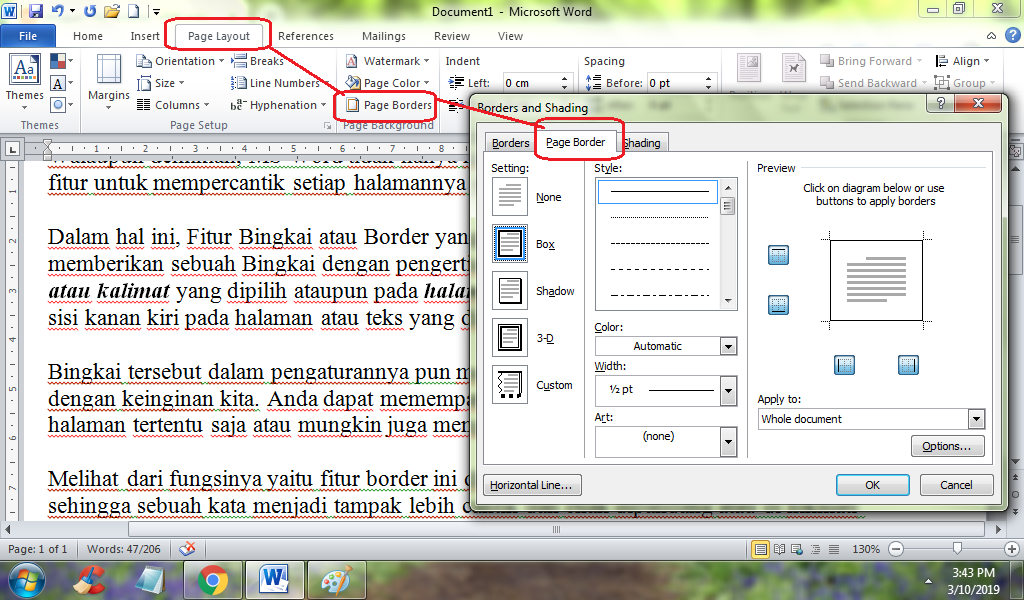The image size is (1024, 600).
Task: Open the Windows Start button
Action: (x=27, y=580)
